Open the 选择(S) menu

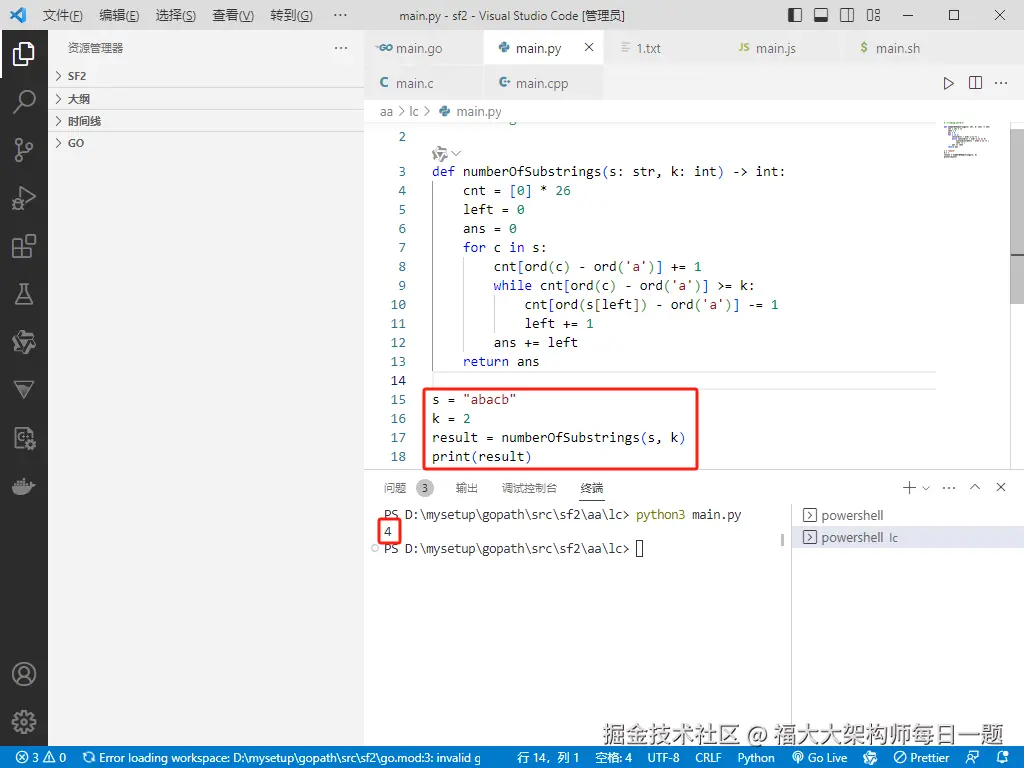pyautogui.click(x=176, y=15)
